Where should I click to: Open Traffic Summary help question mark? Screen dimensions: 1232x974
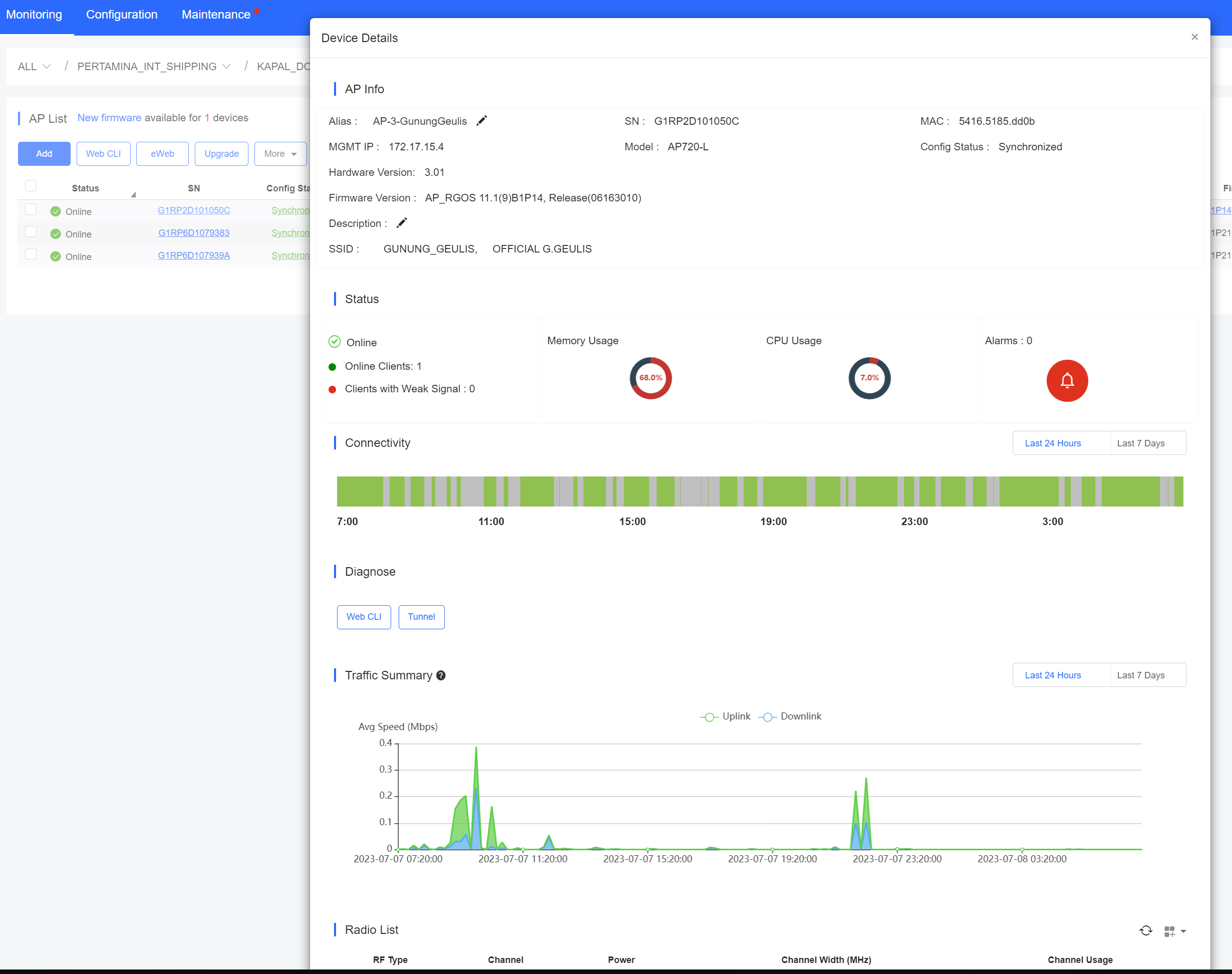tap(441, 675)
